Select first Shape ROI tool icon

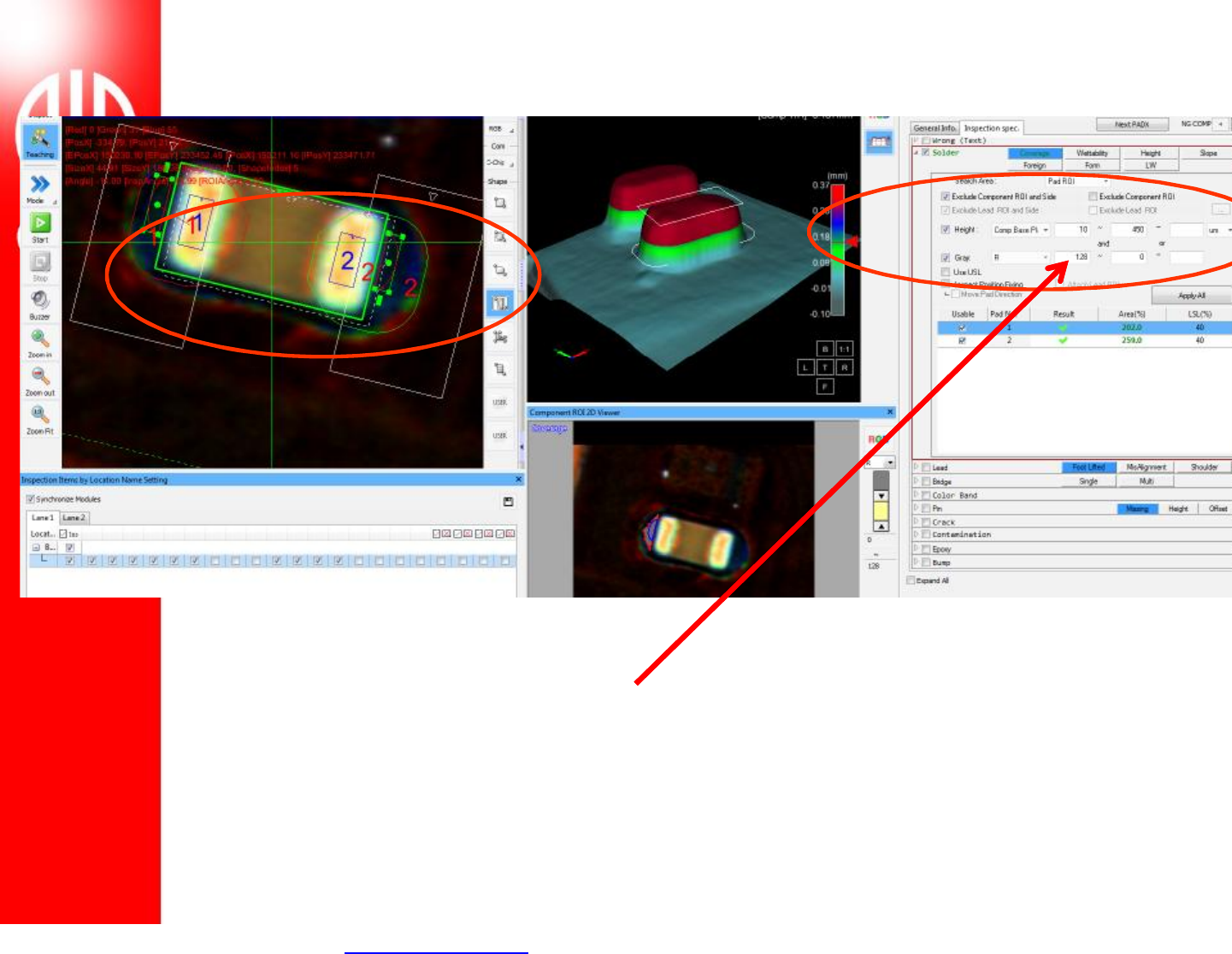[x=500, y=203]
